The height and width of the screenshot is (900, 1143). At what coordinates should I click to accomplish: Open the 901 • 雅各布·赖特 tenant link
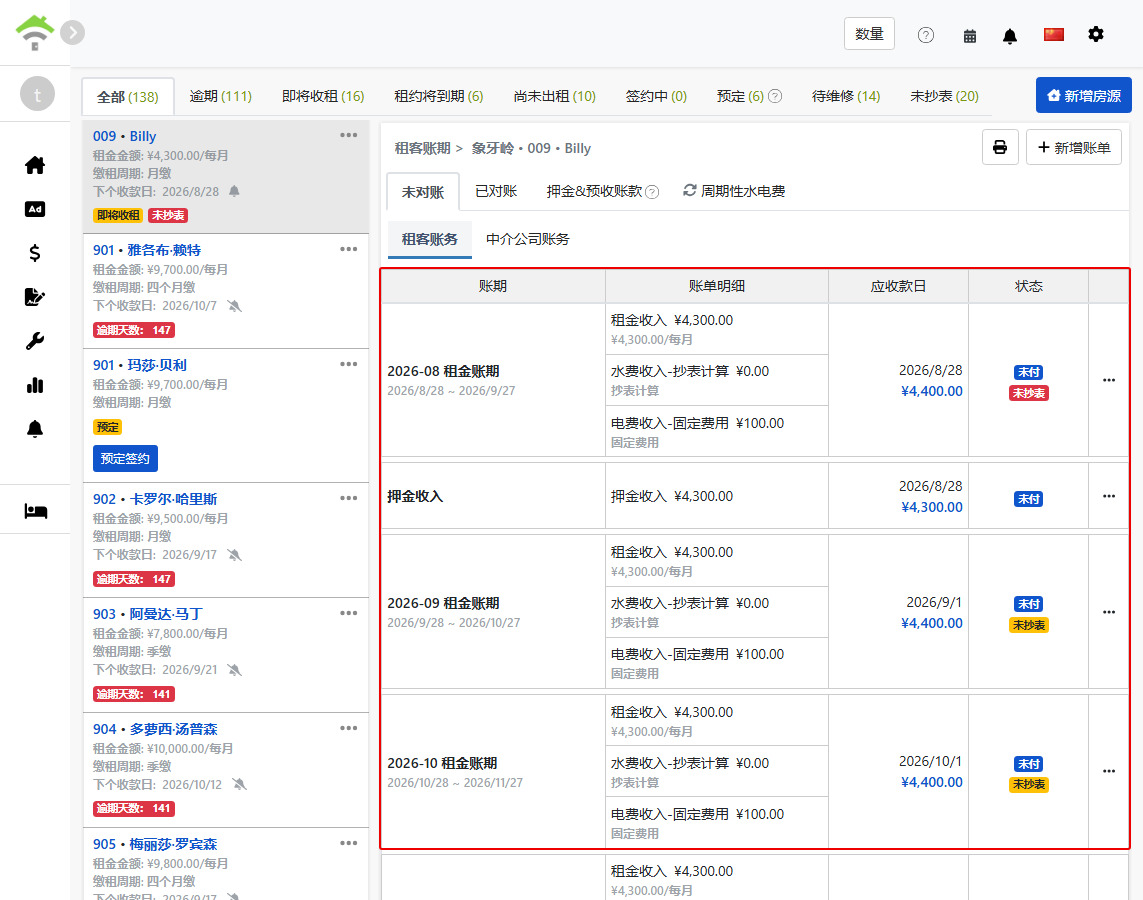(147, 250)
